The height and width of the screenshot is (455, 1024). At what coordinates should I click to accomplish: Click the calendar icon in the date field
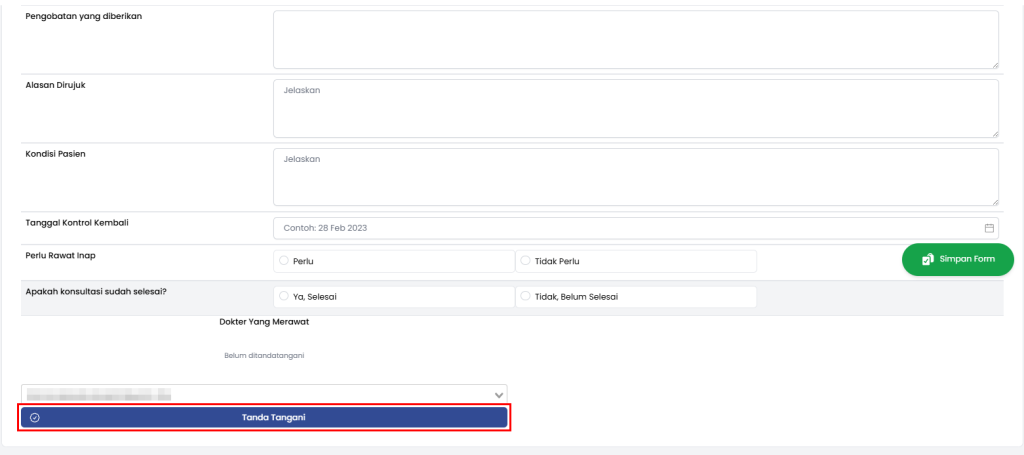tap(989, 228)
